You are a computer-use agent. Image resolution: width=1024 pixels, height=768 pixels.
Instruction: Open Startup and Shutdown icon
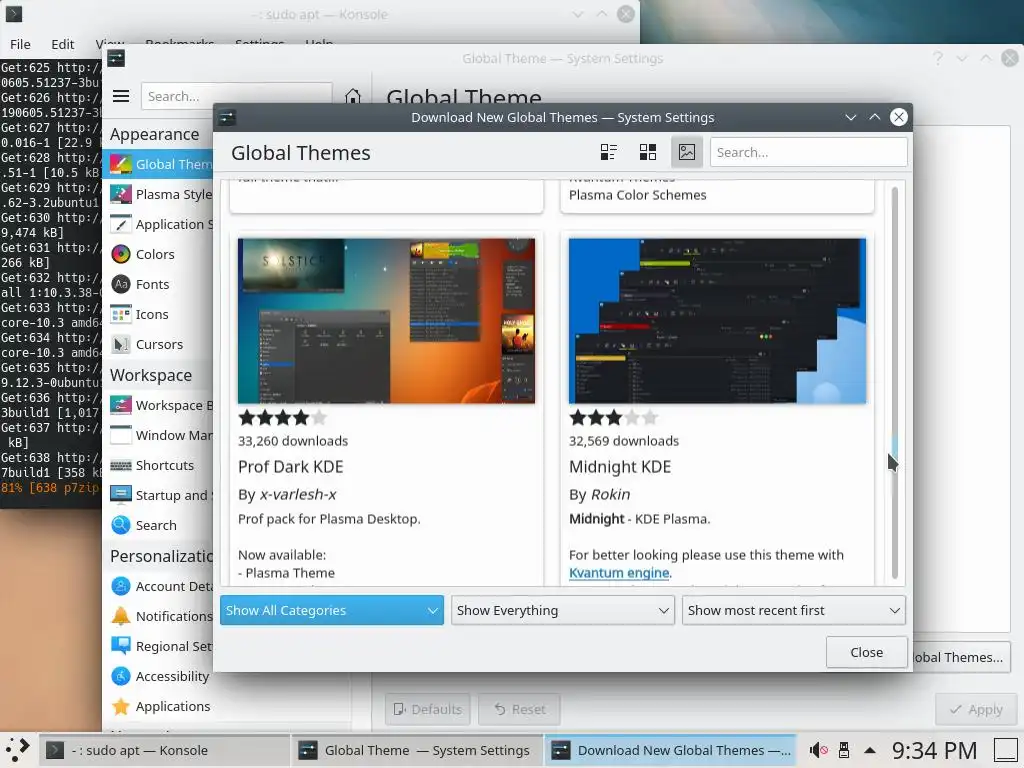(x=121, y=495)
